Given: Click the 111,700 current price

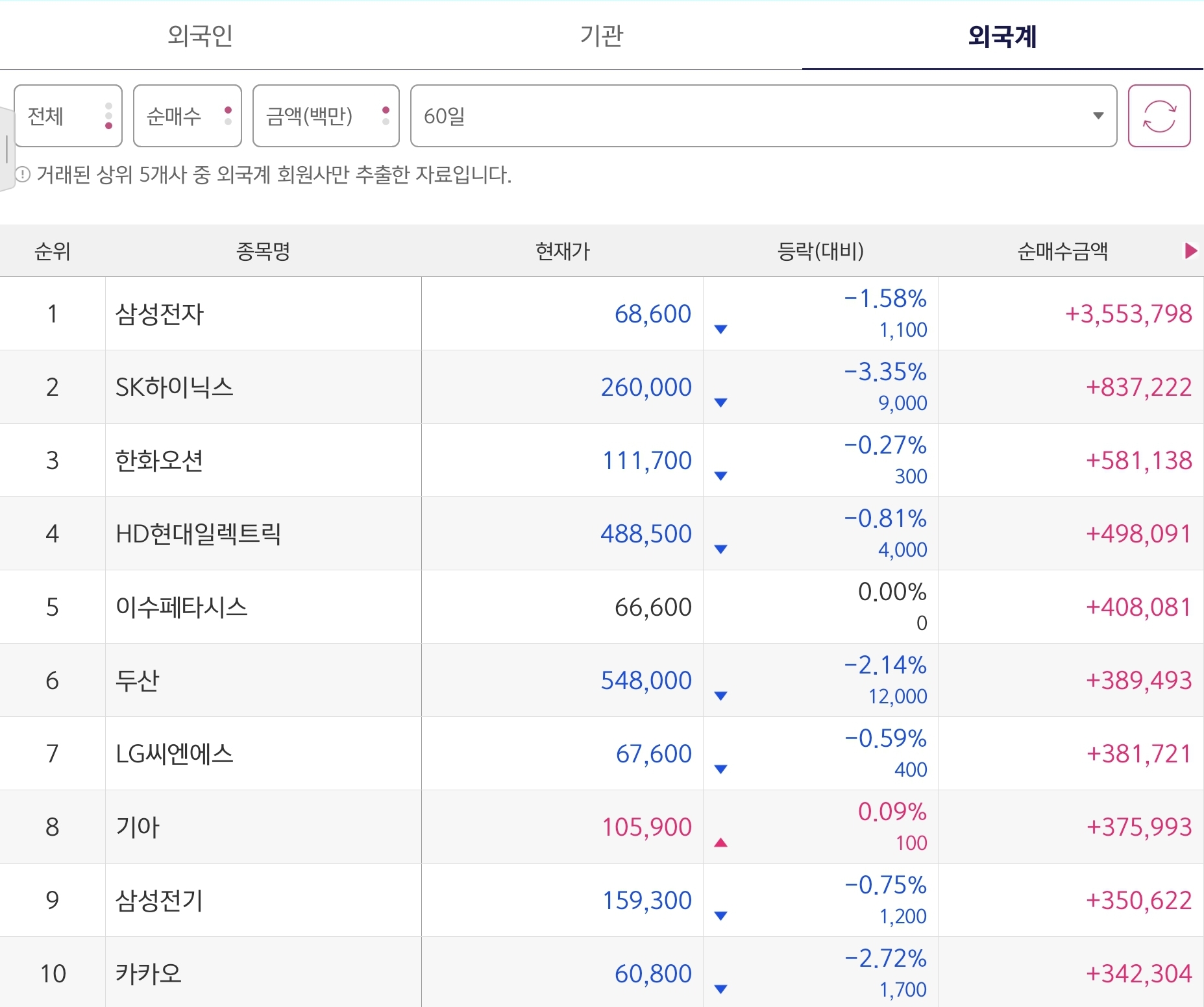Looking at the screenshot, I should [647, 461].
